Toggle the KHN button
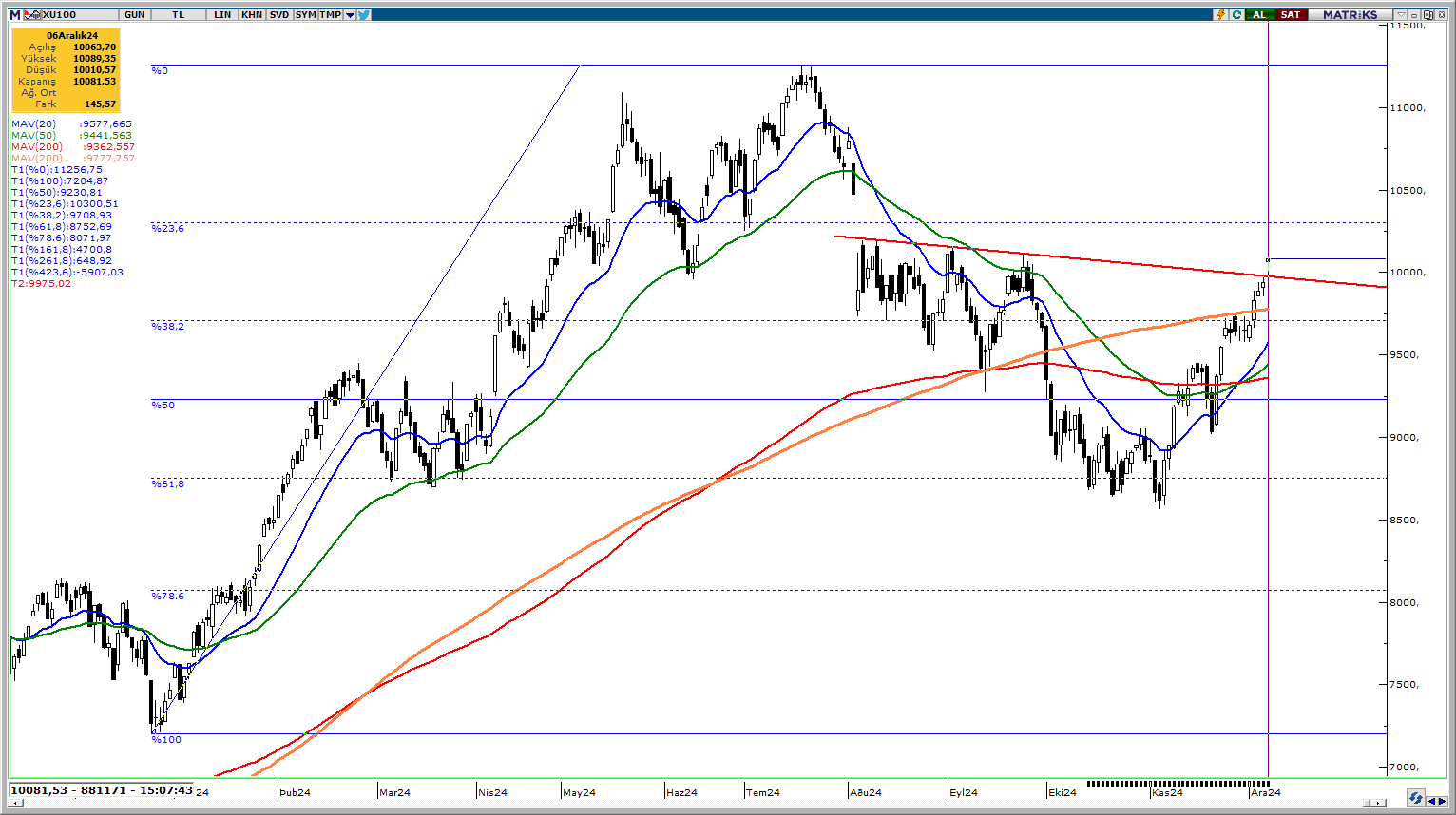1456x815 pixels. click(x=252, y=15)
